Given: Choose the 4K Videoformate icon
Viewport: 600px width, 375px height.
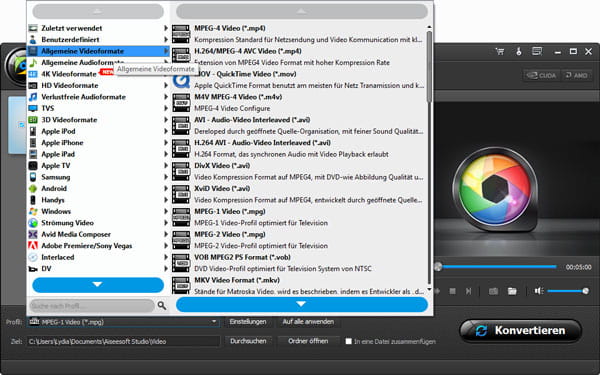Looking at the screenshot, I should [x=33, y=74].
